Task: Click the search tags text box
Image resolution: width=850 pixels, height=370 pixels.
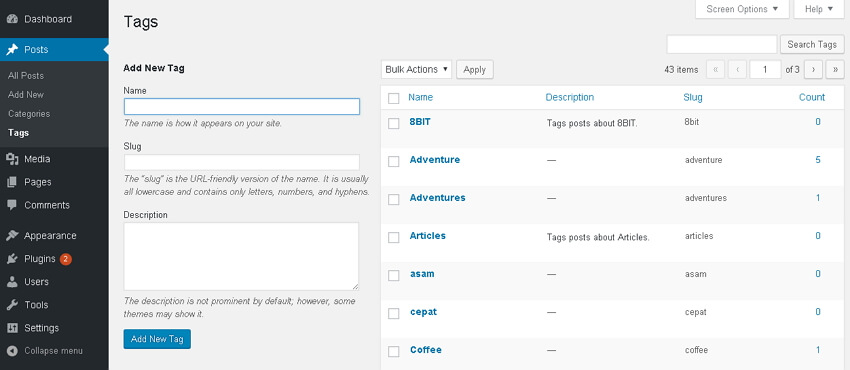Action: point(722,44)
